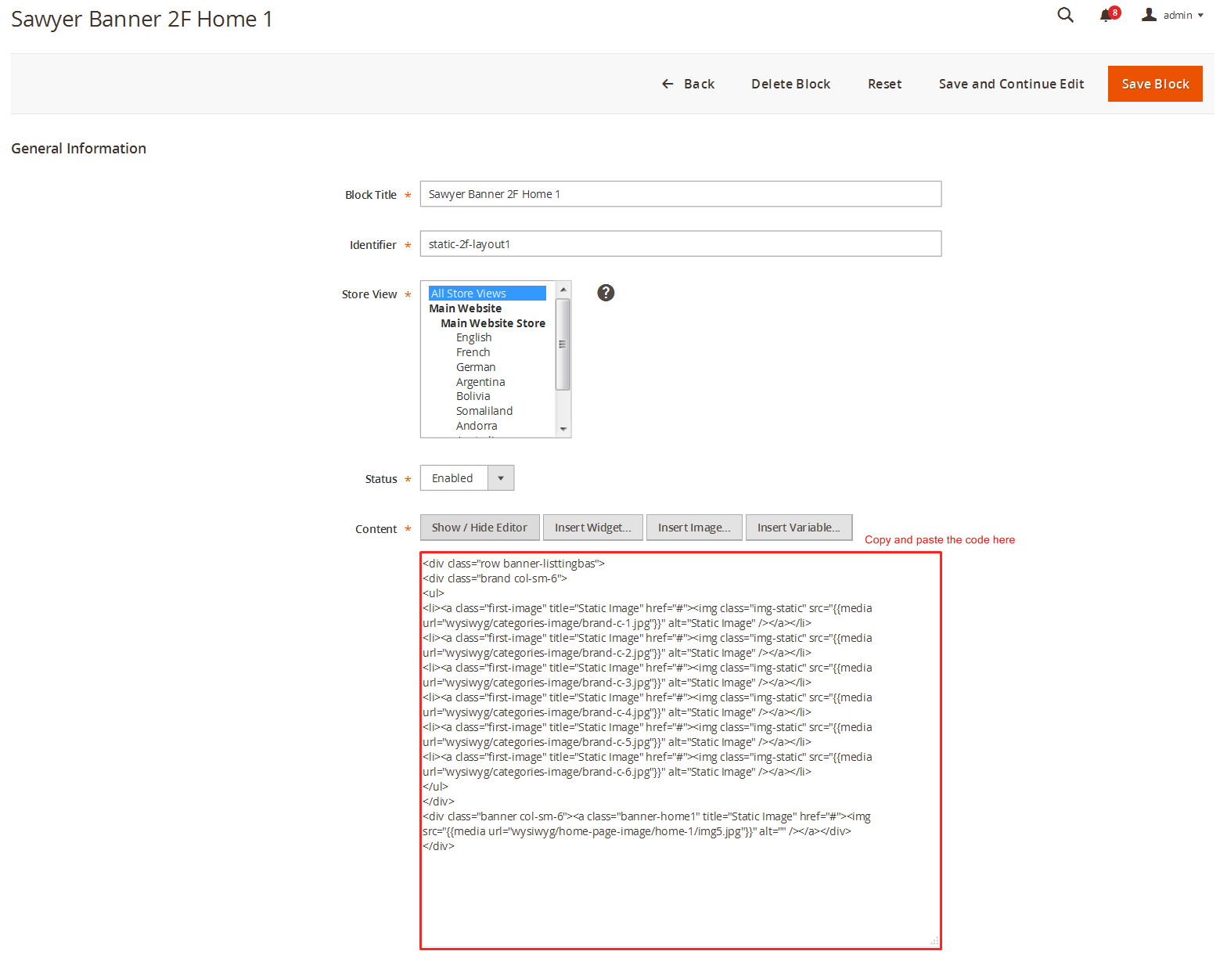
Task: Select Main Website Store in list
Action: click(493, 323)
